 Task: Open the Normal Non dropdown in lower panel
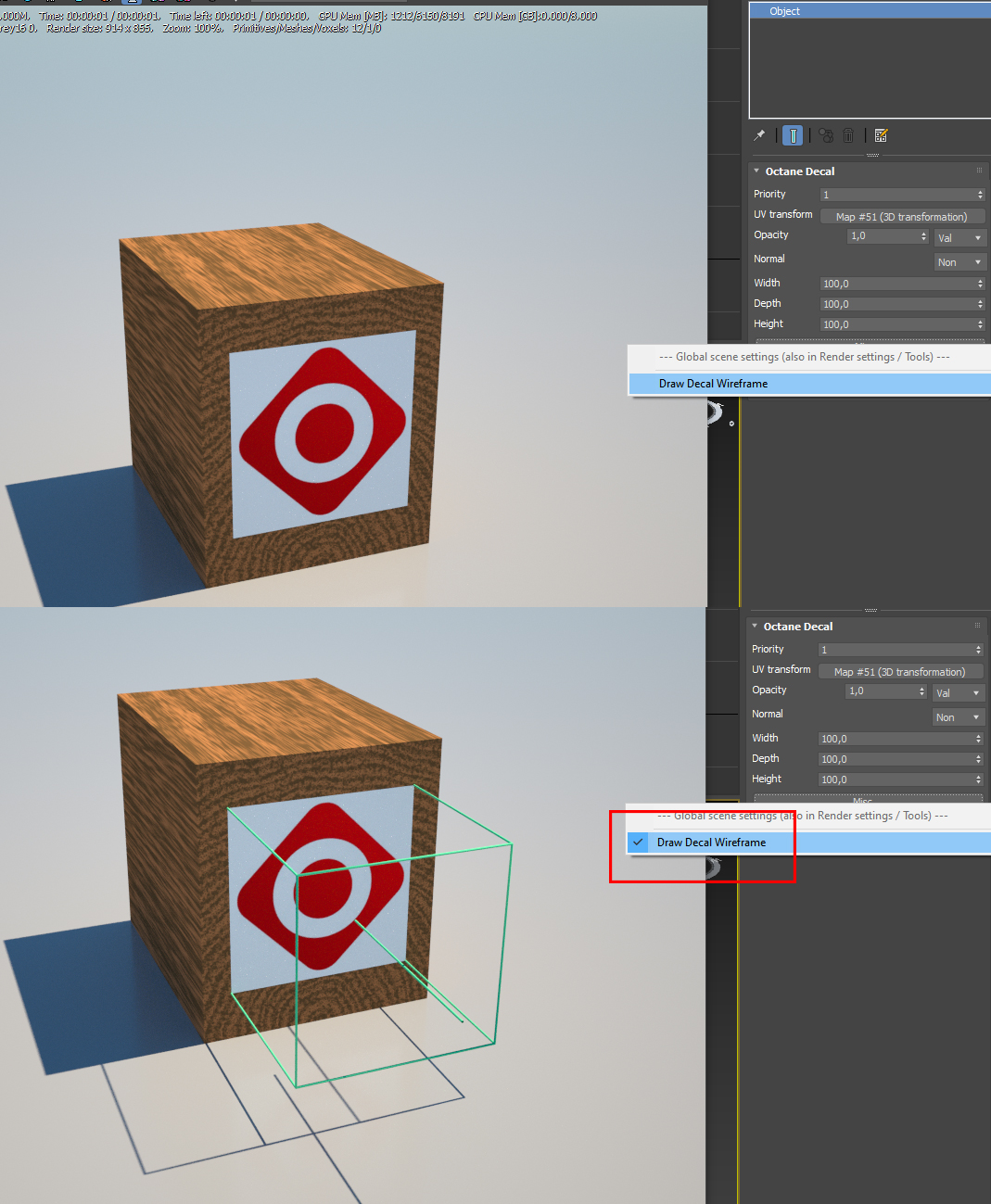958,717
